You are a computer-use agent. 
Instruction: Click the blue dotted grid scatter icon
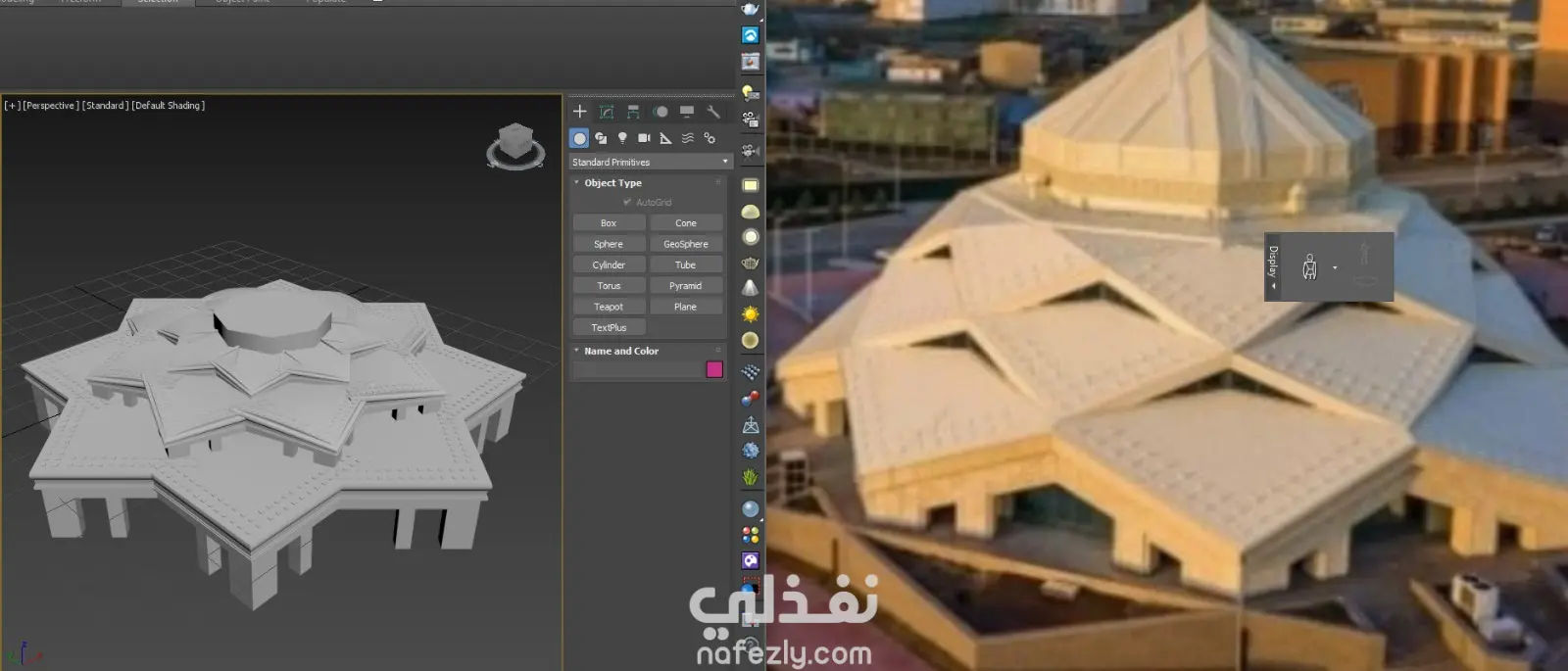(750, 372)
